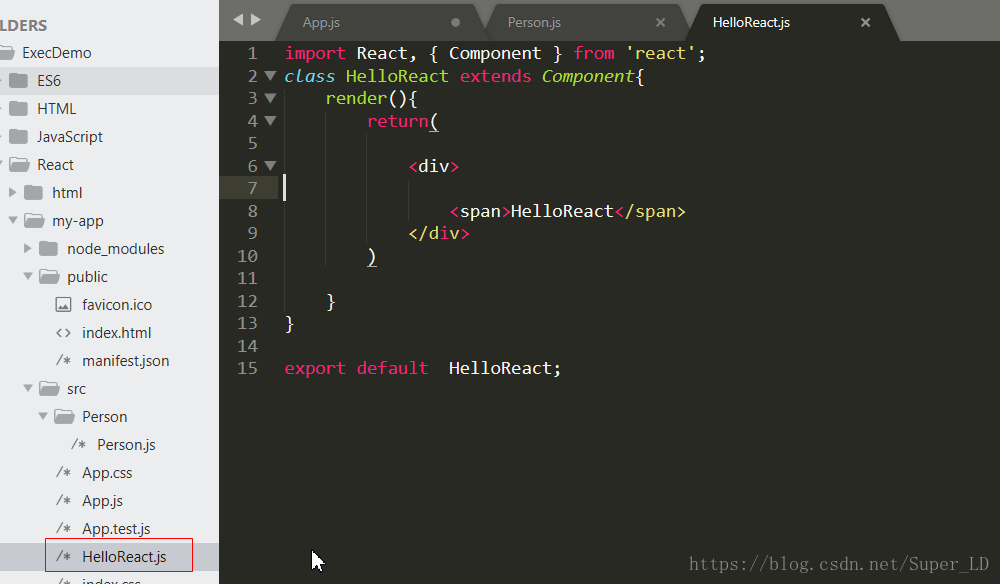Select the HelloReact.js tab

751,22
